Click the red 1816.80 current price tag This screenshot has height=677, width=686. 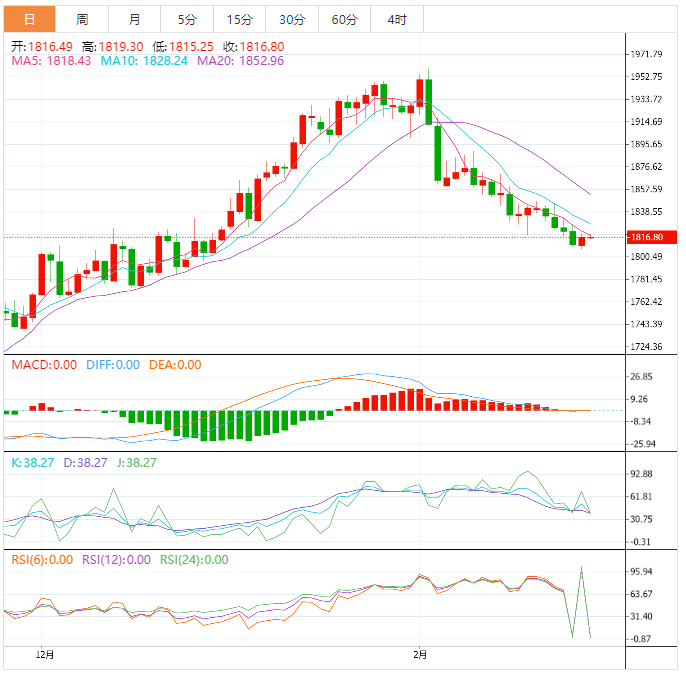tap(652, 237)
